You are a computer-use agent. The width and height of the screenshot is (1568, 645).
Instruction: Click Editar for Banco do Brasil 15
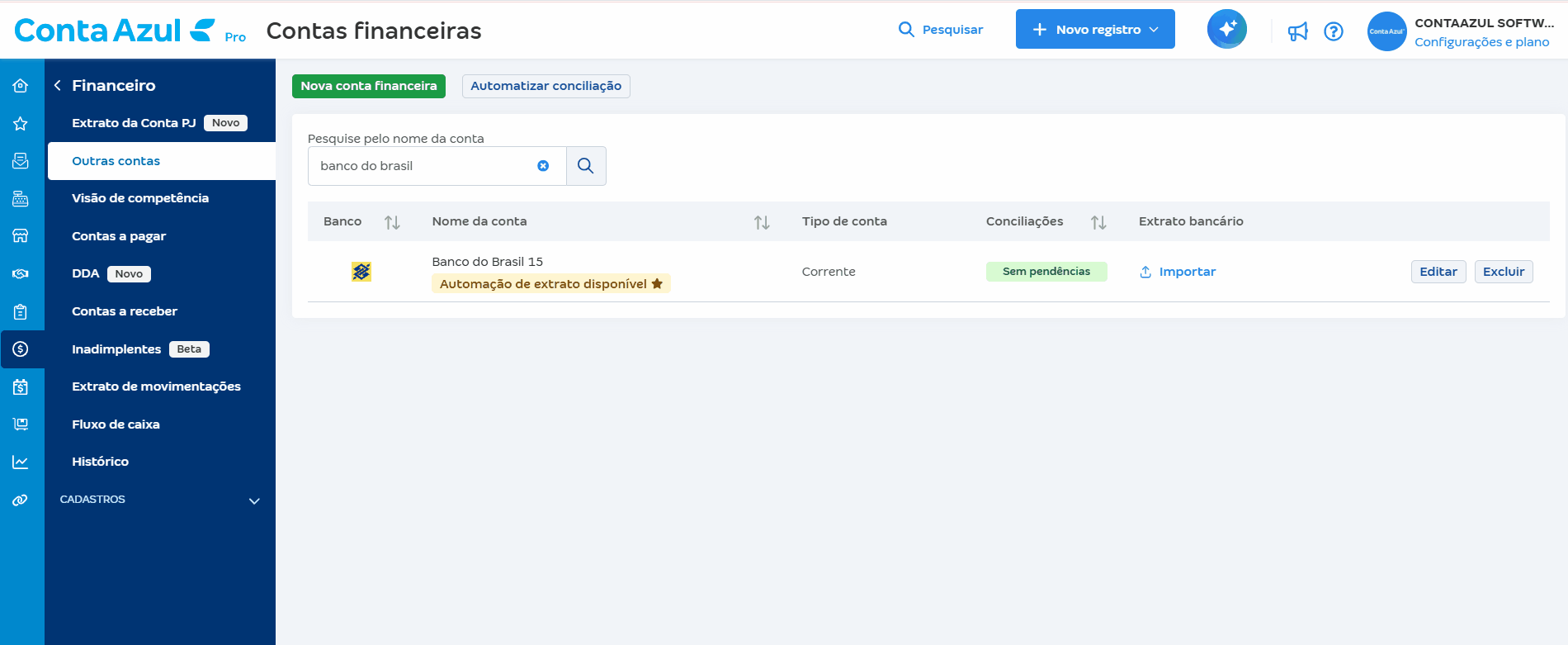pos(1438,272)
